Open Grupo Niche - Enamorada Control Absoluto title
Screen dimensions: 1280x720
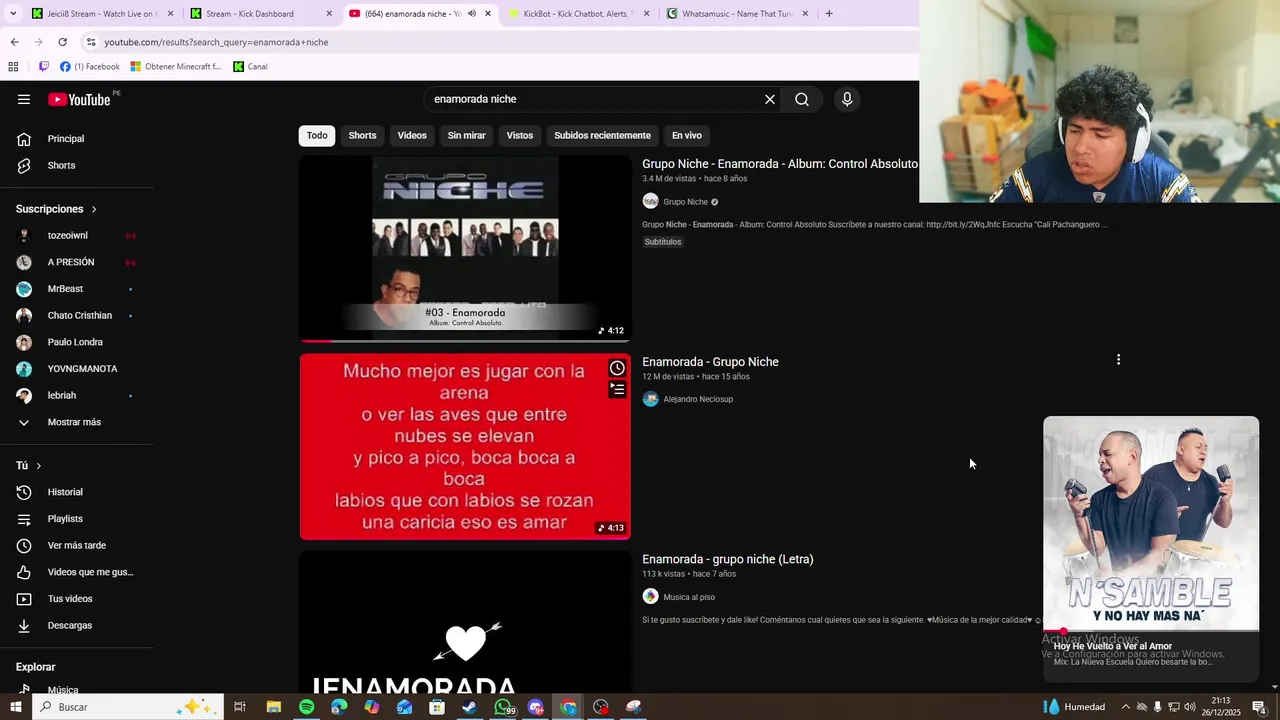(x=780, y=164)
